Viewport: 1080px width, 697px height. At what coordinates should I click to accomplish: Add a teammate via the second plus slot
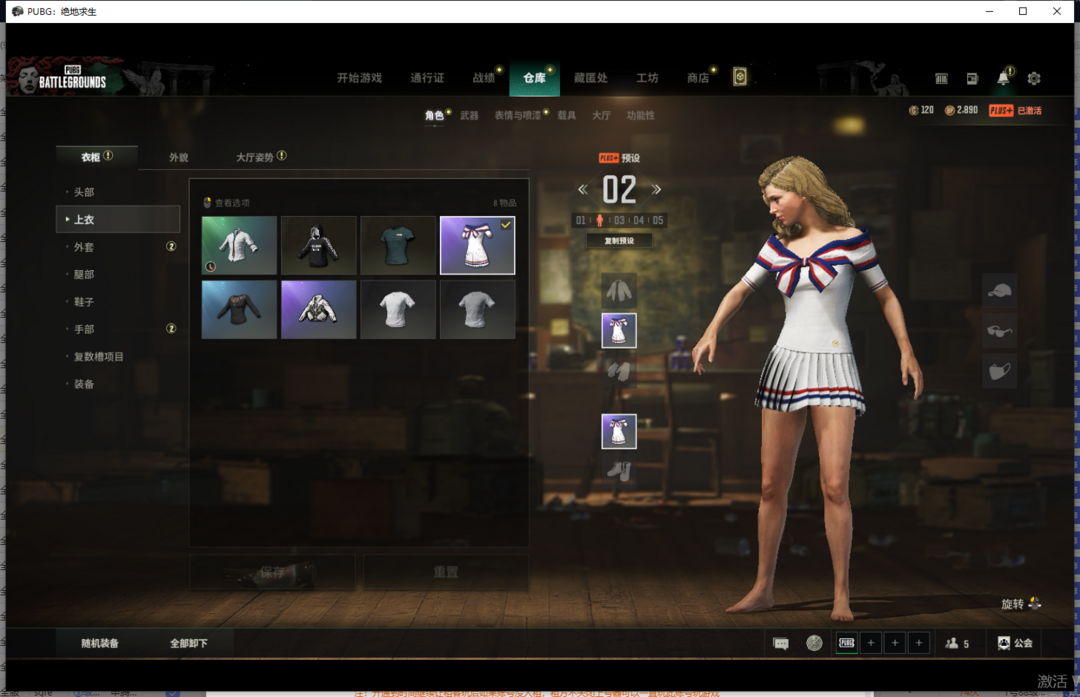coord(895,643)
